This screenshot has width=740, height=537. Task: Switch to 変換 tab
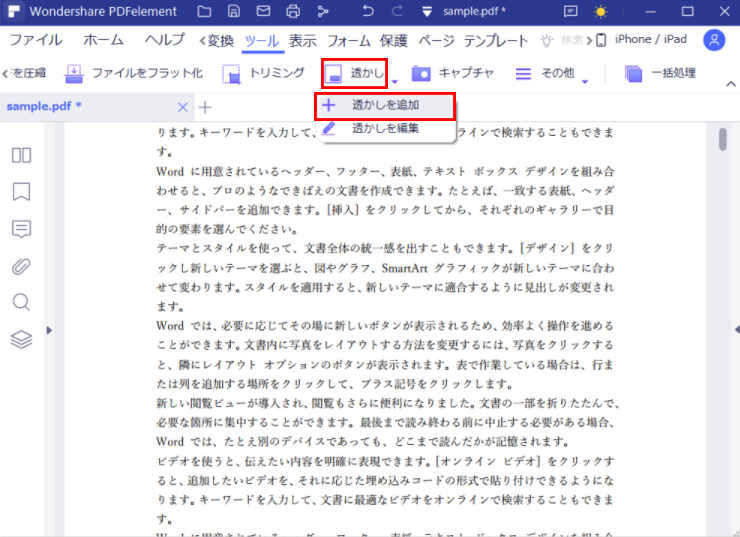point(221,41)
